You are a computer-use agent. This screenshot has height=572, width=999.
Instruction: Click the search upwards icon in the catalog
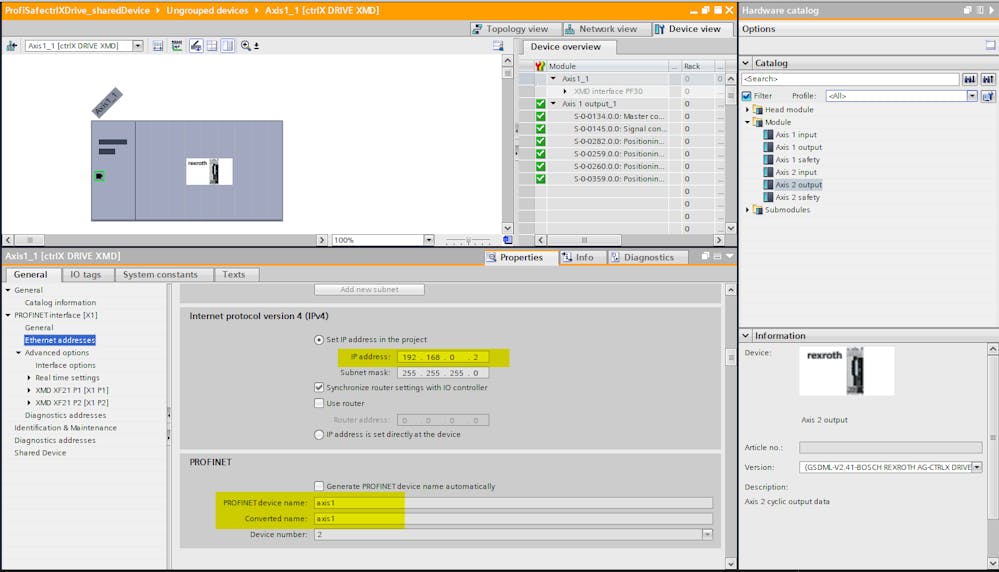click(988, 79)
